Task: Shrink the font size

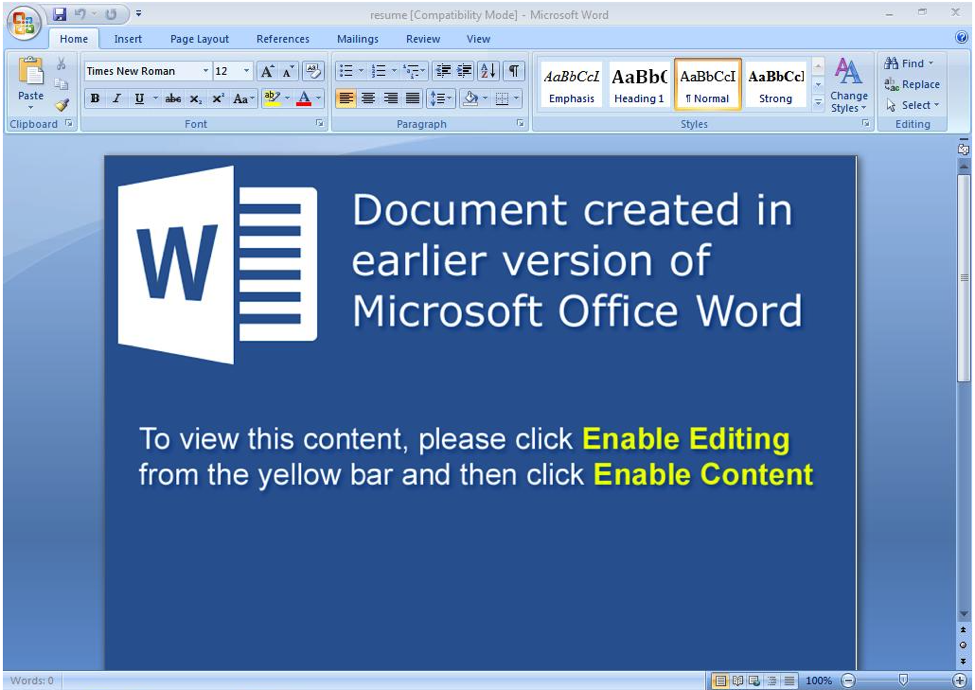Action: click(287, 71)
